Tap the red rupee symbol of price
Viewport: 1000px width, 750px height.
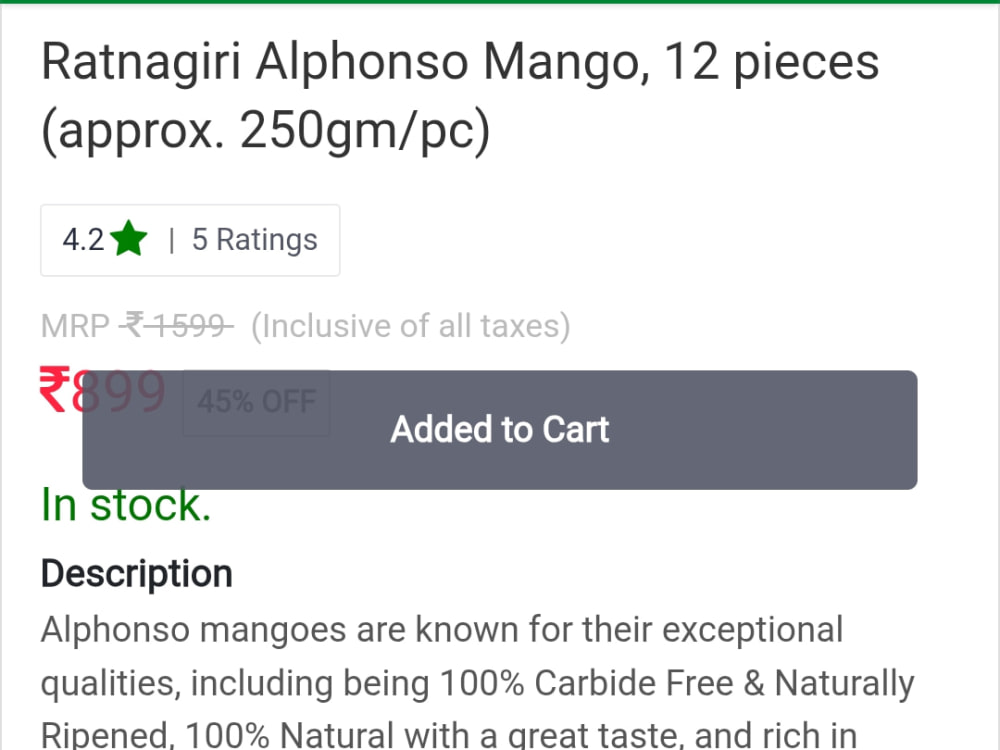[54, 389]
